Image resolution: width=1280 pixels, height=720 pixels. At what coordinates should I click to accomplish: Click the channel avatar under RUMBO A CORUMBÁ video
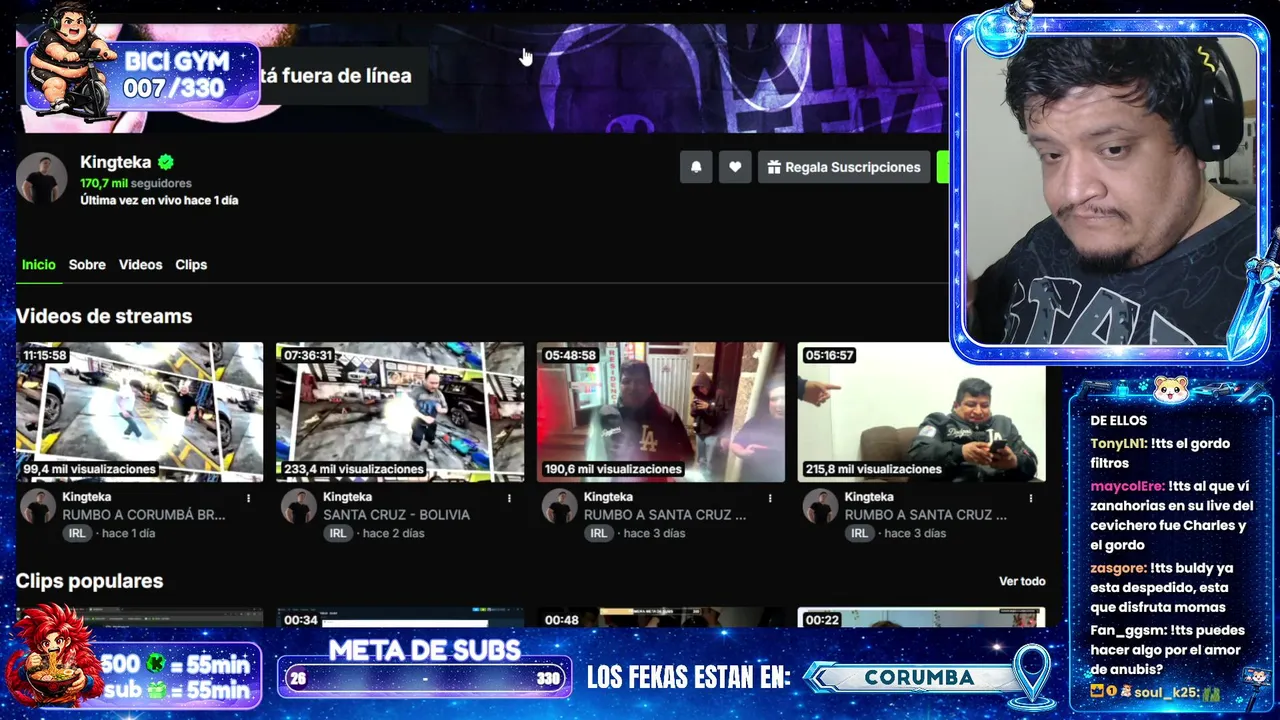(39, 506)
